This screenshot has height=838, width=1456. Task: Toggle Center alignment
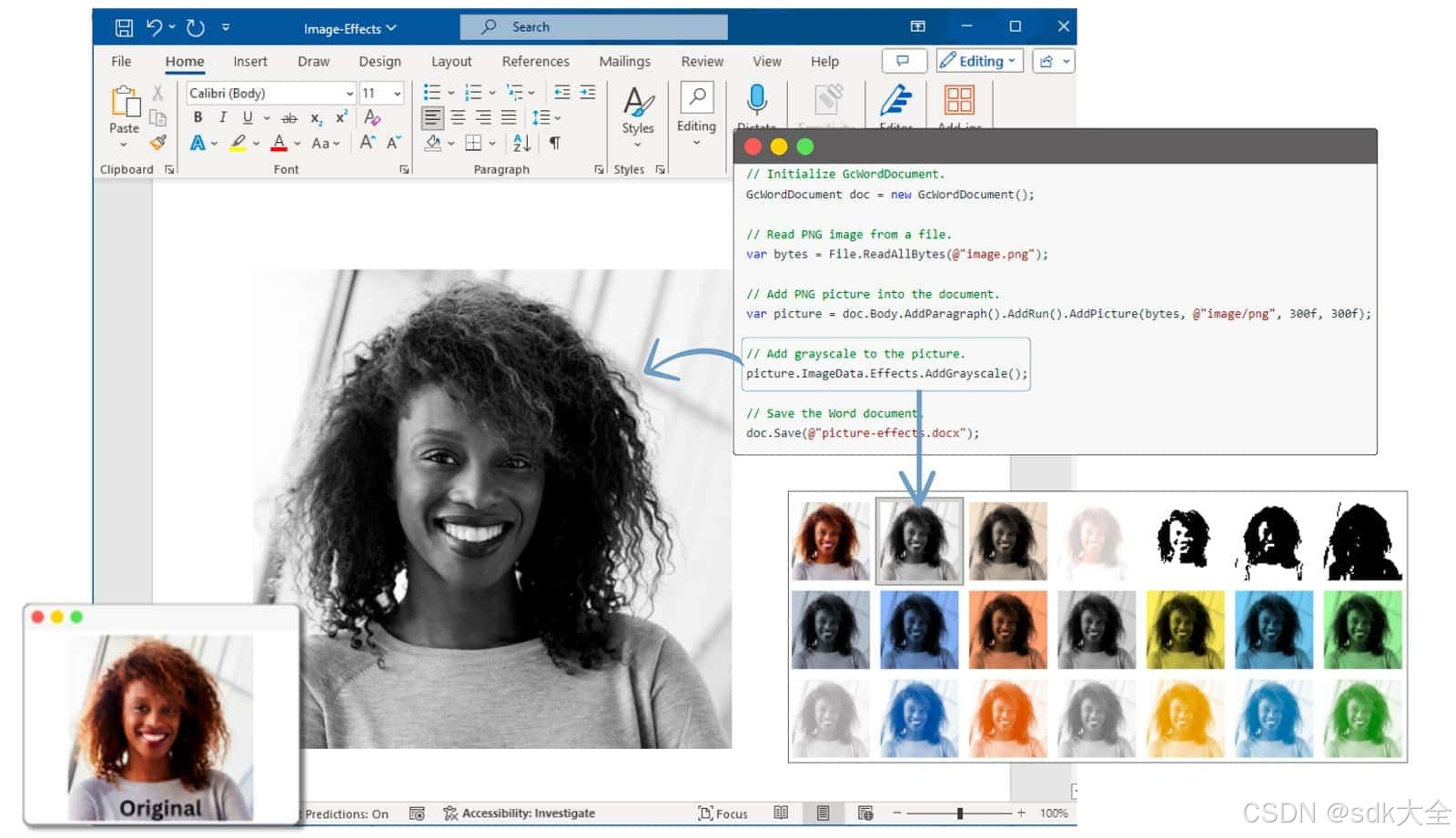(458, 117)
